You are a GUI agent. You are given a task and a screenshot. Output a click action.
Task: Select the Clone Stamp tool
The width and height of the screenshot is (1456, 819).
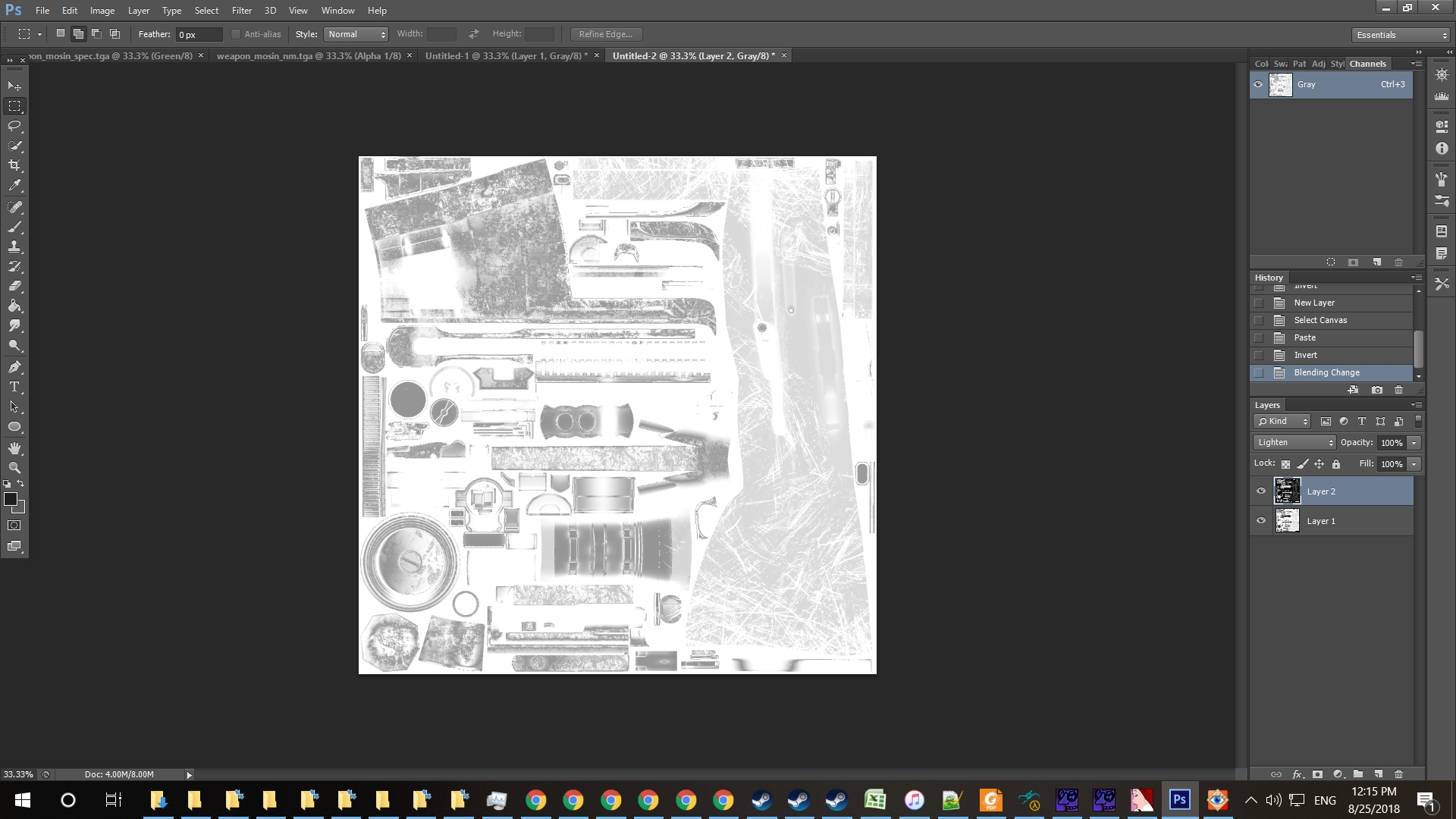(x=14, y=246)
